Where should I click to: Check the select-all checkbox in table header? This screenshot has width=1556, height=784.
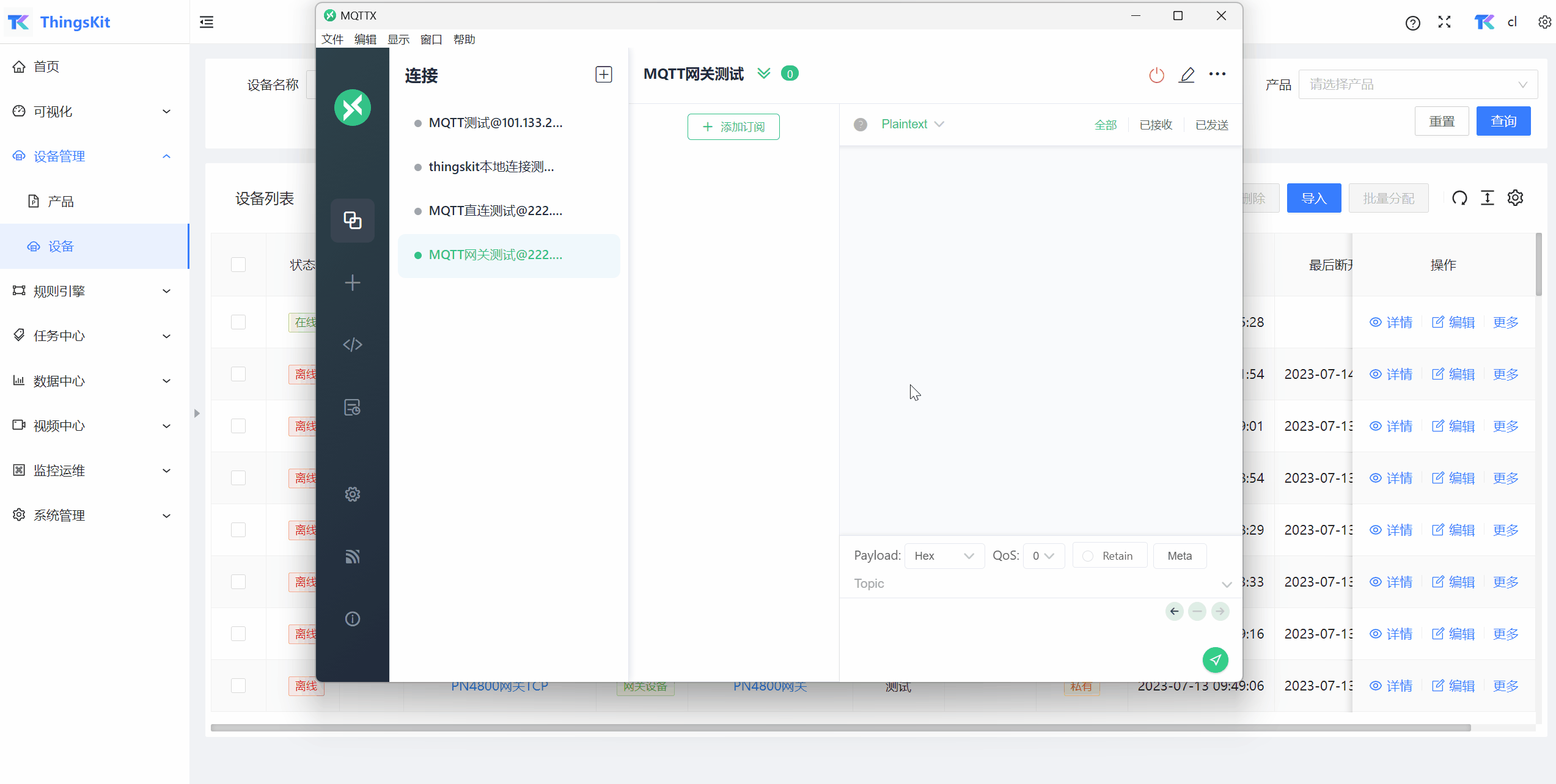click(x=238, y=265)
